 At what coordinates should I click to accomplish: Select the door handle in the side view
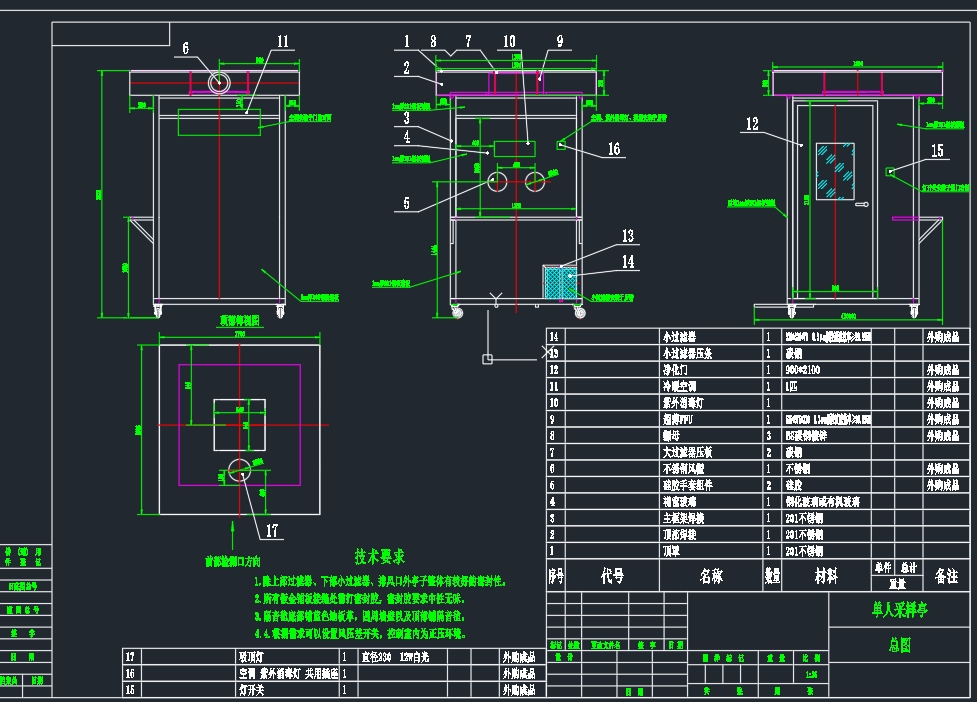click(862, 204)
